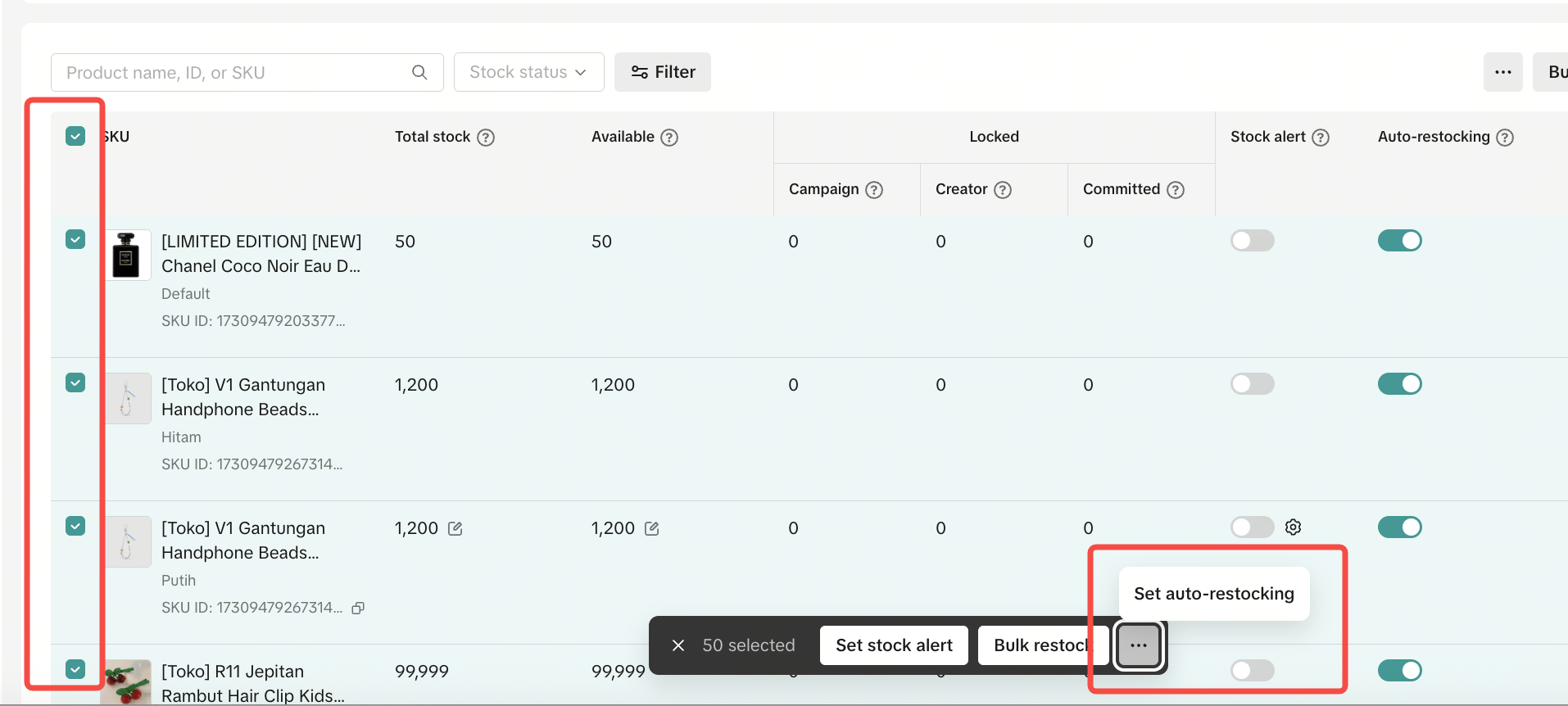Disable auto-restocking for Hitam variant
The height and width of the screenshot is (706, 1568).
coord(1399,384)
